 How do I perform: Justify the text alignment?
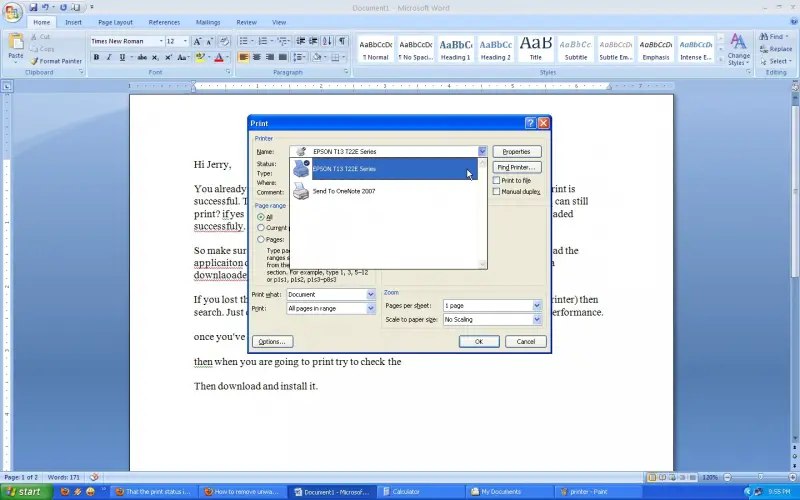point(282,57)
